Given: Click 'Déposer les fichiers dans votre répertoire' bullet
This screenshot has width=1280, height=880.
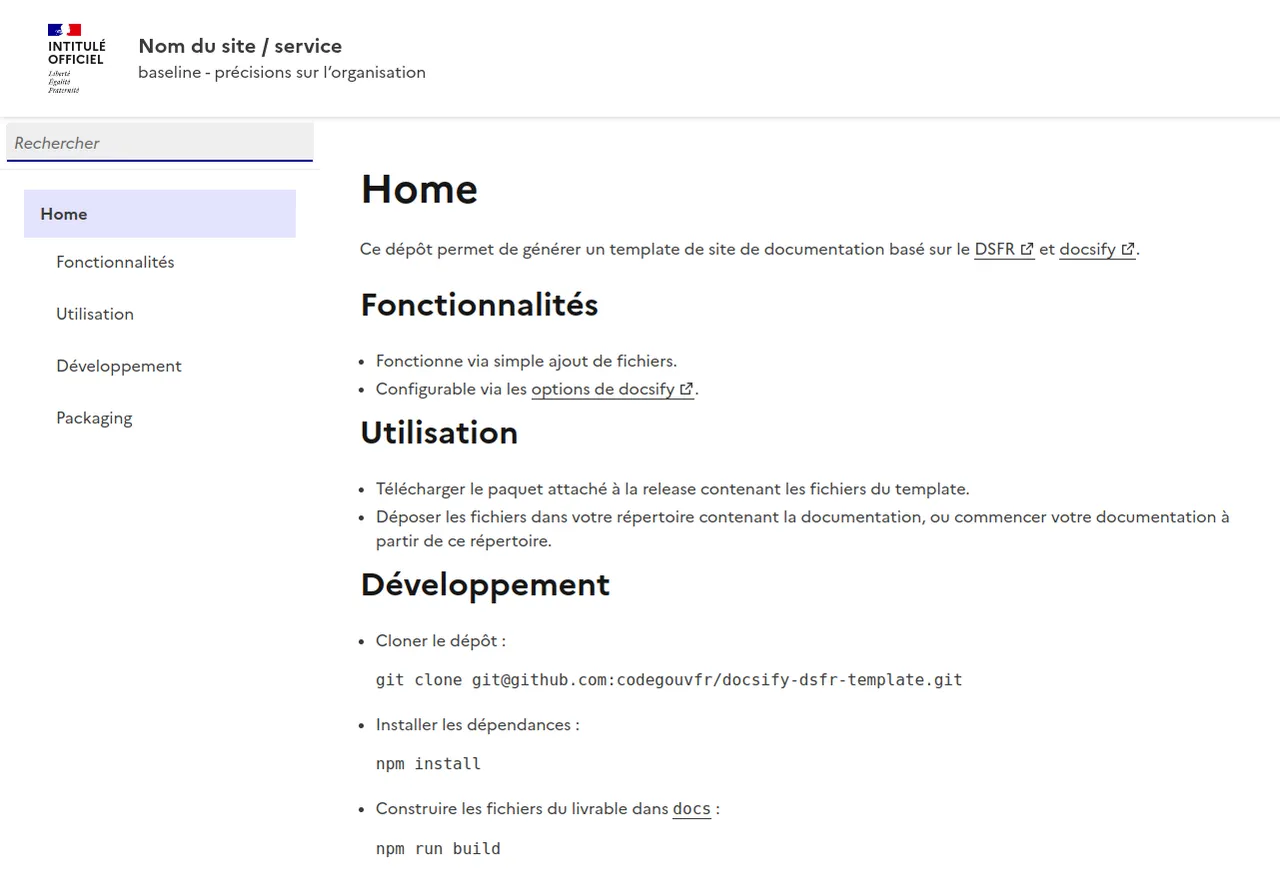Looking at the screenshot, I should [x=803, y=529].
